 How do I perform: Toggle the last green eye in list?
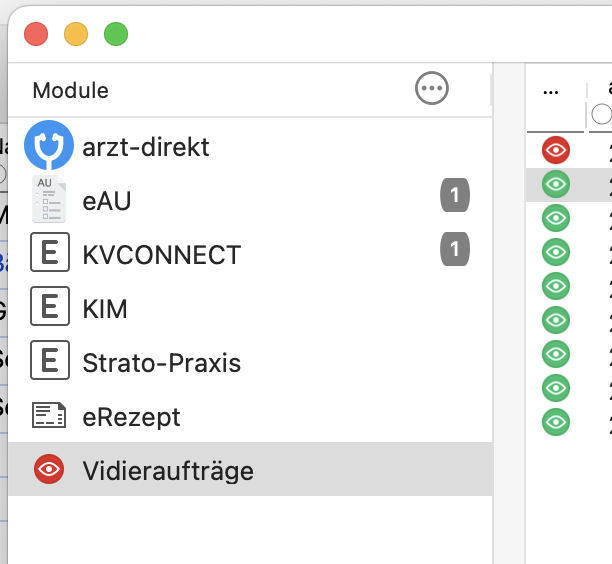(x=556, y=422)
